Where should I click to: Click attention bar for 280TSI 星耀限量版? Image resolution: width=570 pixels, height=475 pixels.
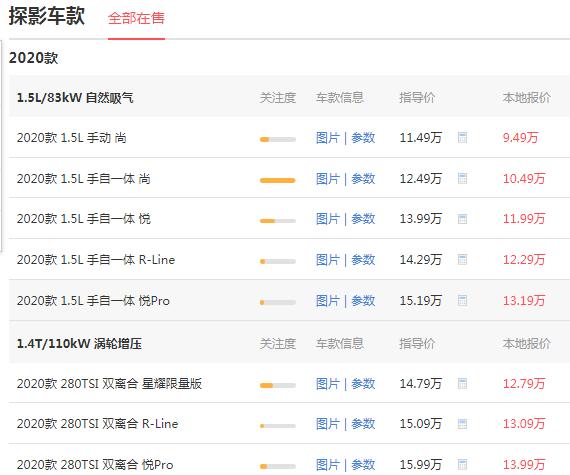pos(278,385)
